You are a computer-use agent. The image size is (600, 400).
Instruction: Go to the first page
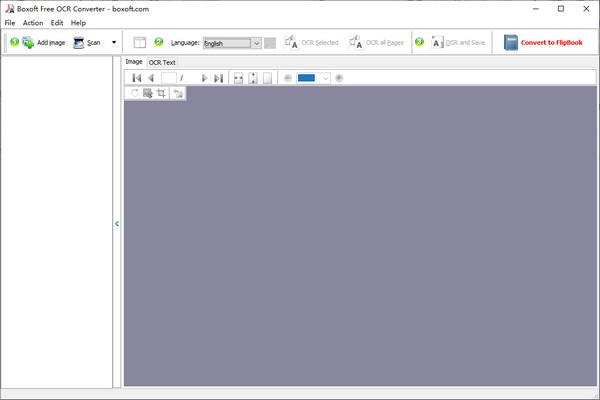[x=137, y=78]
